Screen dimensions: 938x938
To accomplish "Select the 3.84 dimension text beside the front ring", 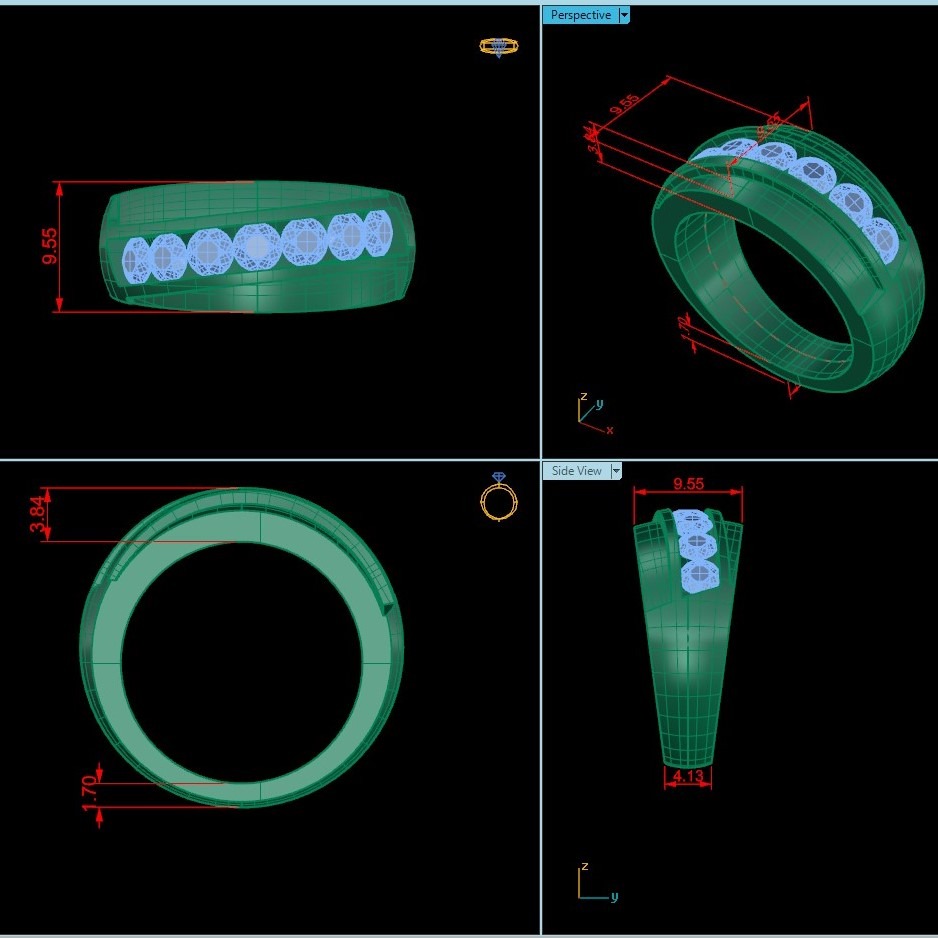I will 37,514.
